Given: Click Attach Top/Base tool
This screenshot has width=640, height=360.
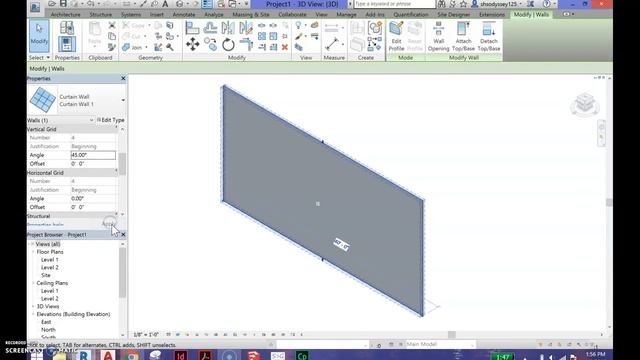Looking at the screenshot, I should click(463, 36).
